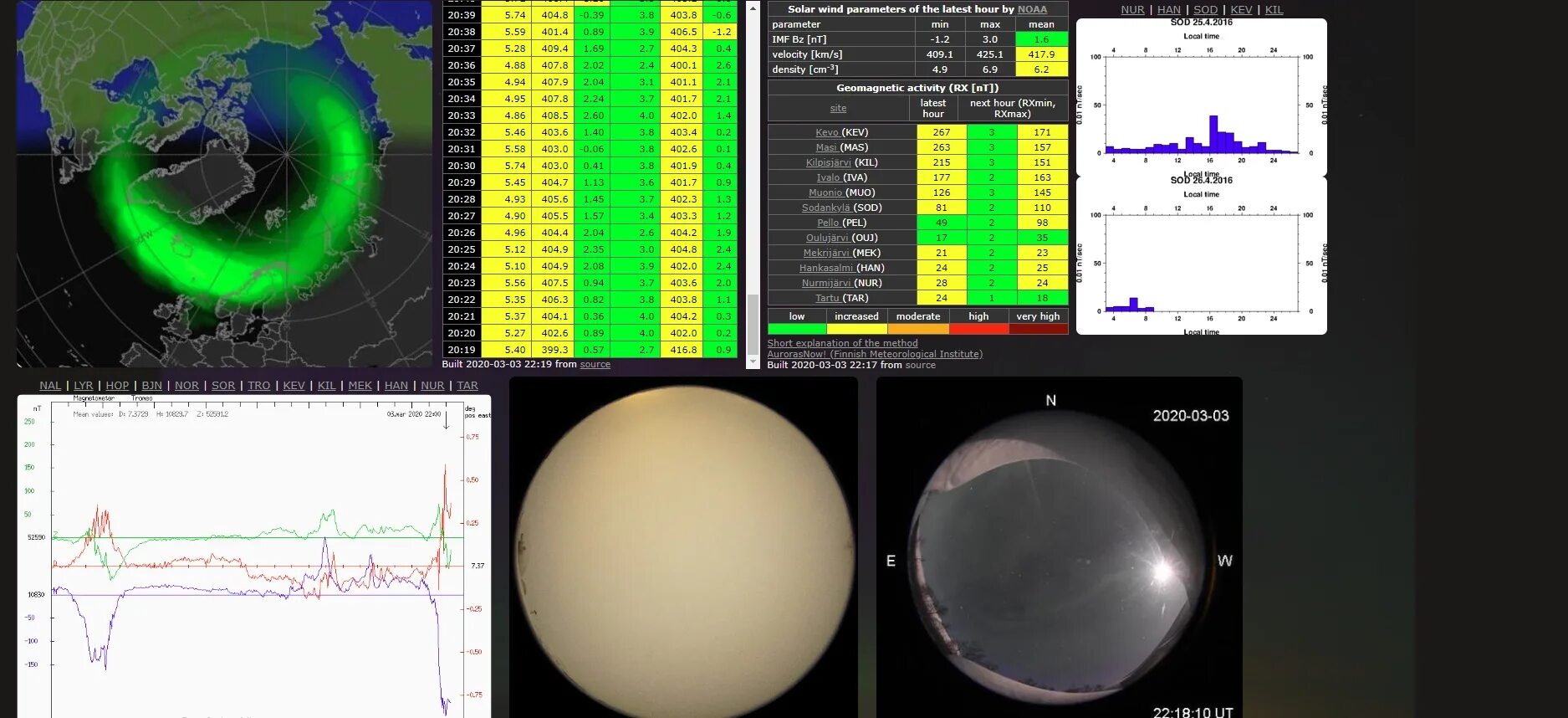Screen dimensions: 1568x718
Task: Click the all-sky camera image with moon
Action: [1059, 547]
